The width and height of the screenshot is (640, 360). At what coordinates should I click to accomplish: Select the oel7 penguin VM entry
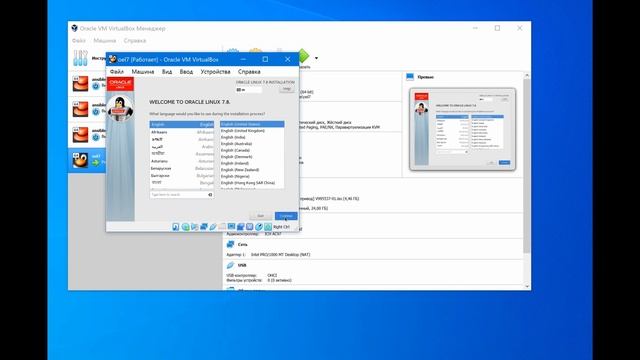(x=87, y=160)
